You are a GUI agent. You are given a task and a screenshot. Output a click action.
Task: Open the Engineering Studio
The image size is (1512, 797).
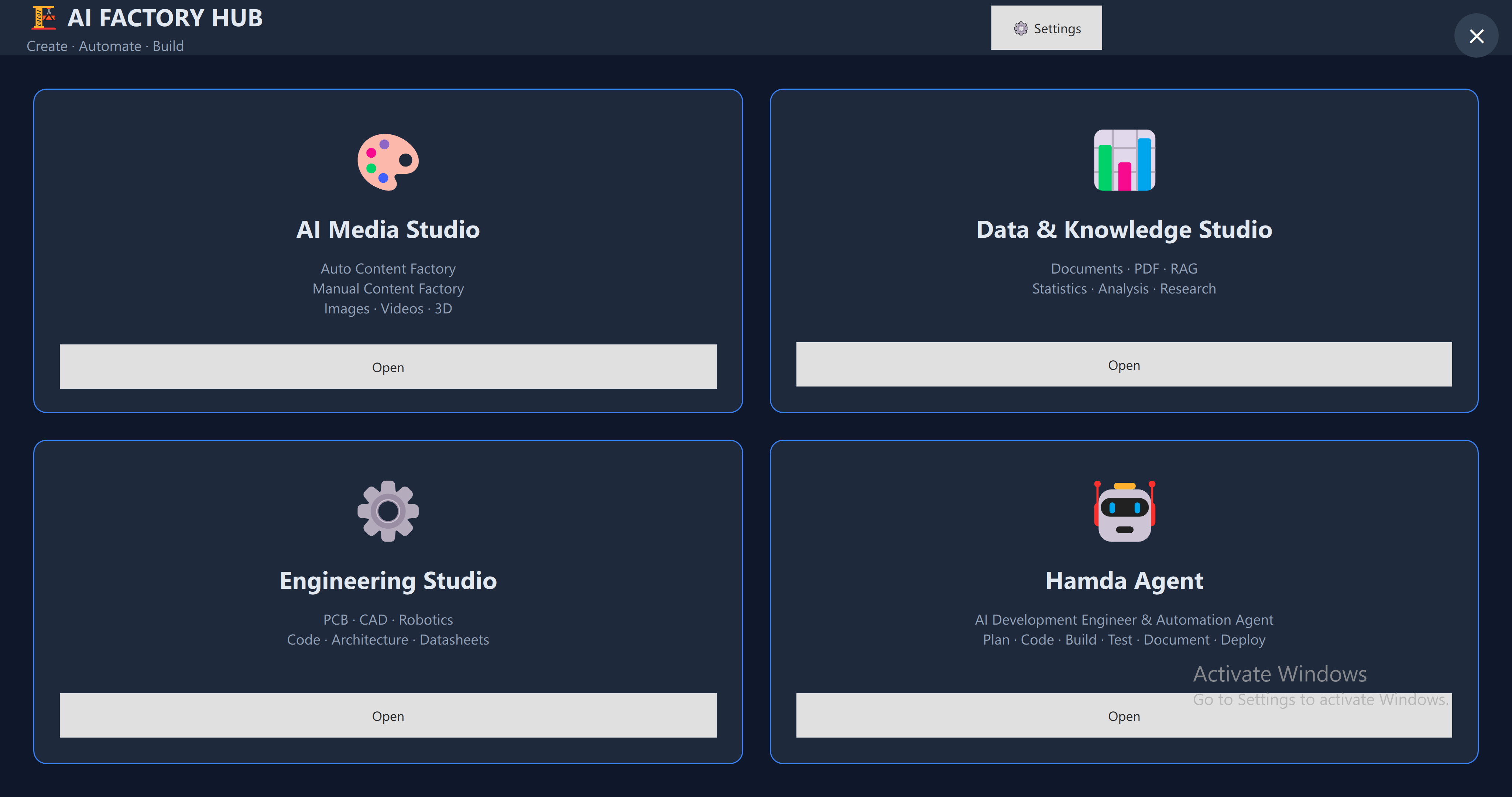(x=388, y=715)
